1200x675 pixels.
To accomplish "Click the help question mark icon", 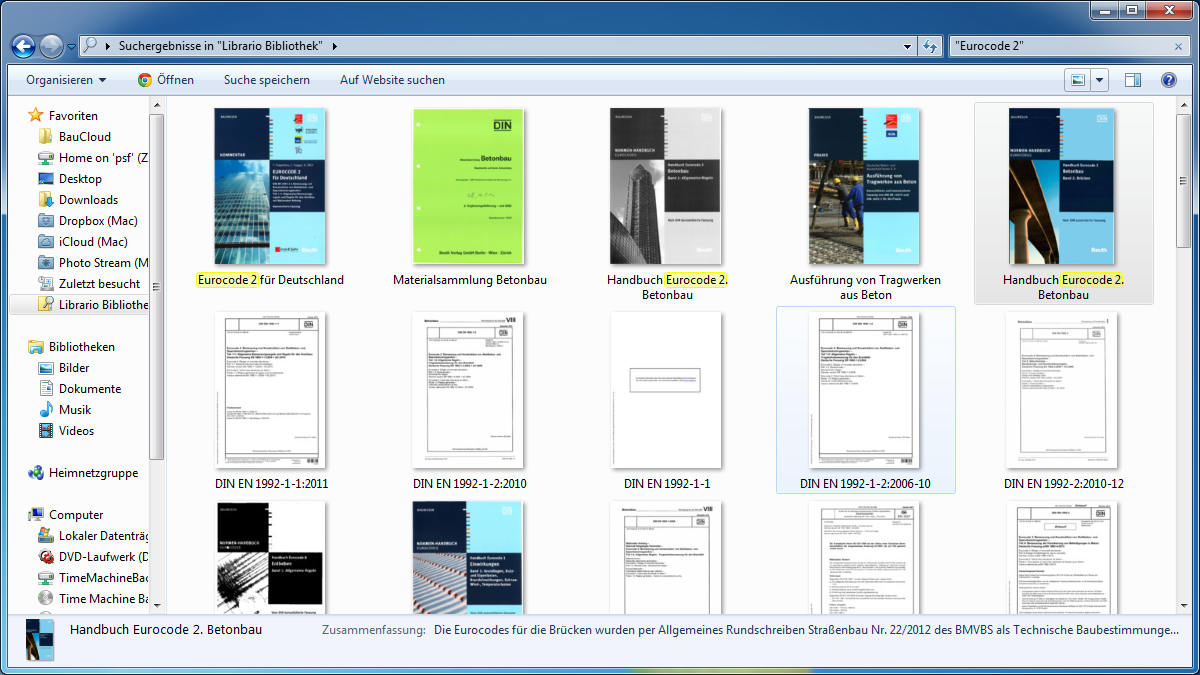I will [x=1168, y=80].
